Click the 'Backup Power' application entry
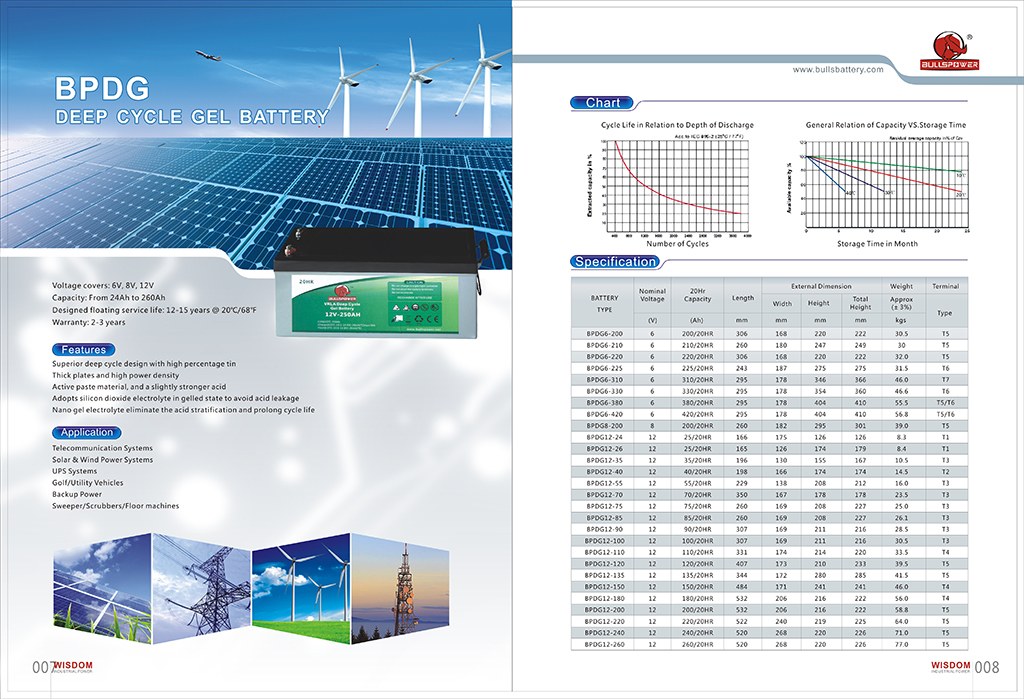1024x699 pixels. pyautogui.click(x=77, y=495)
